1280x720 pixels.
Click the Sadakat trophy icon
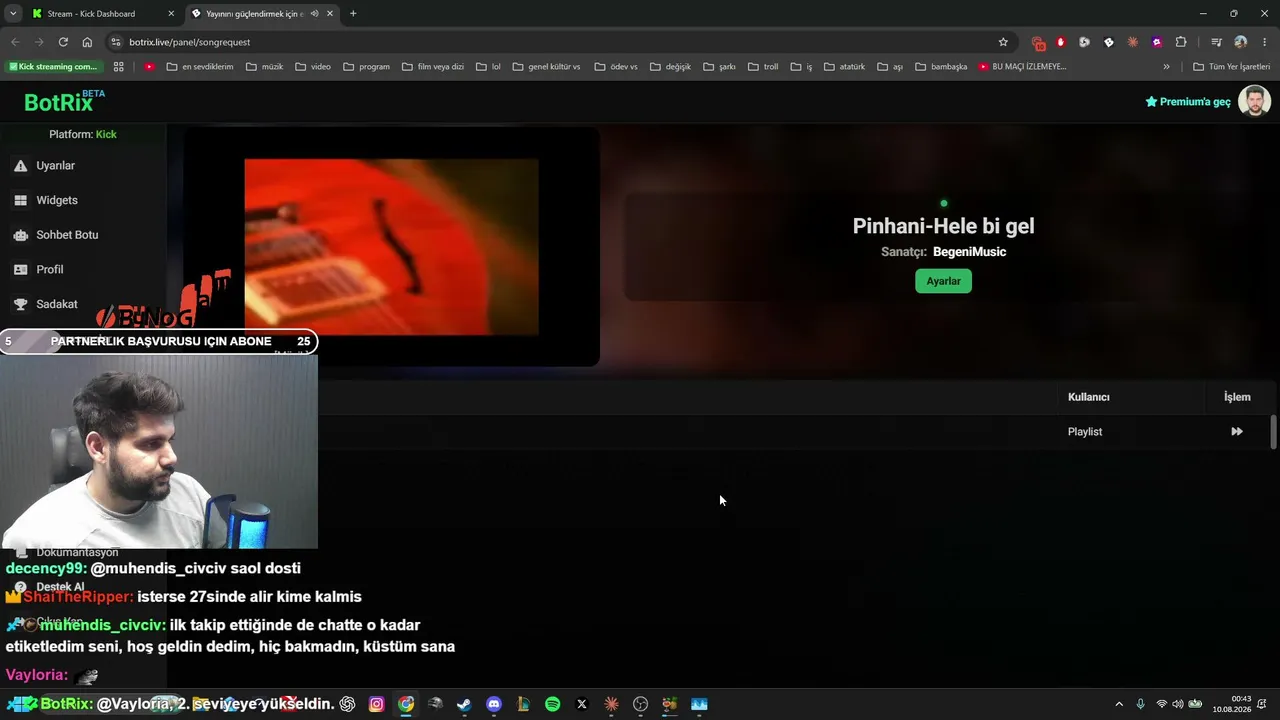point(20,304)
